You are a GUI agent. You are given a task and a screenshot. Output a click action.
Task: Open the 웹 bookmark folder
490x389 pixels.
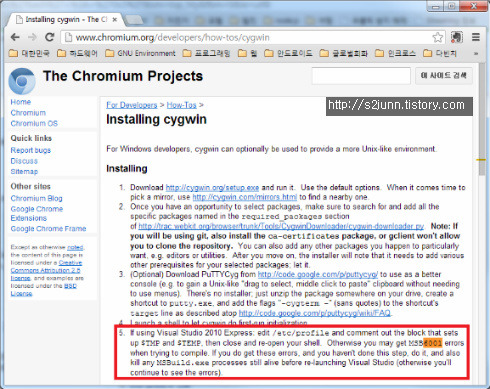(248, 53)
